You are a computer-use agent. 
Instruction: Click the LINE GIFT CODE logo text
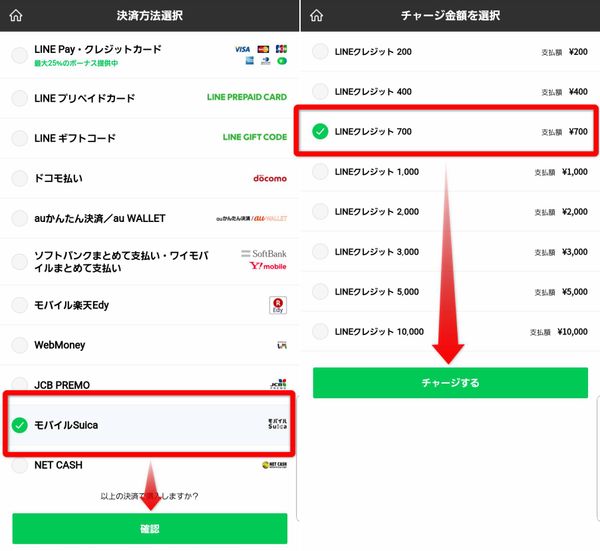coord(255,137)
